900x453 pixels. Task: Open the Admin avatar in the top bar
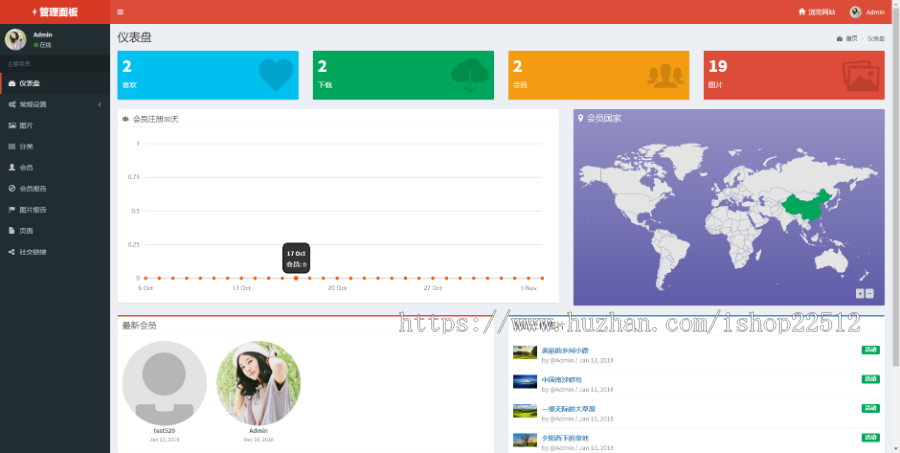855,12
